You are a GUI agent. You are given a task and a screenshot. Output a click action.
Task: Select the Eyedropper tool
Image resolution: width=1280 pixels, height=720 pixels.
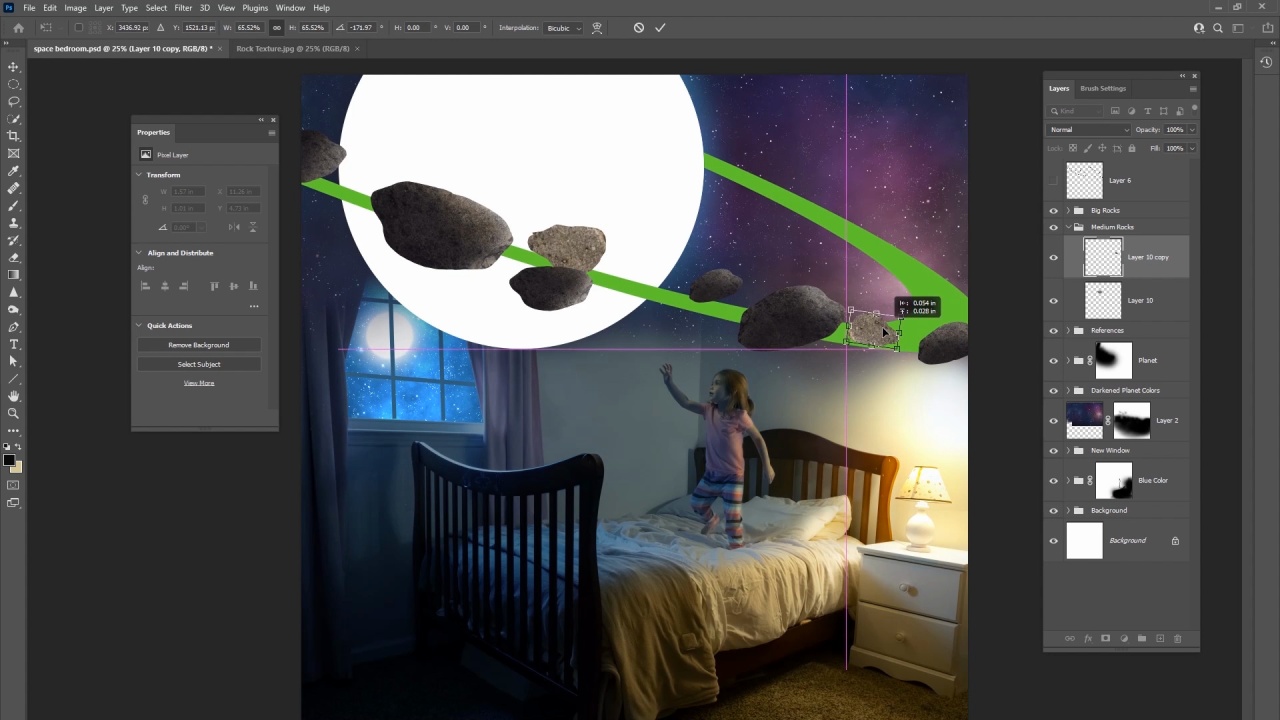(x=14, y=171)
